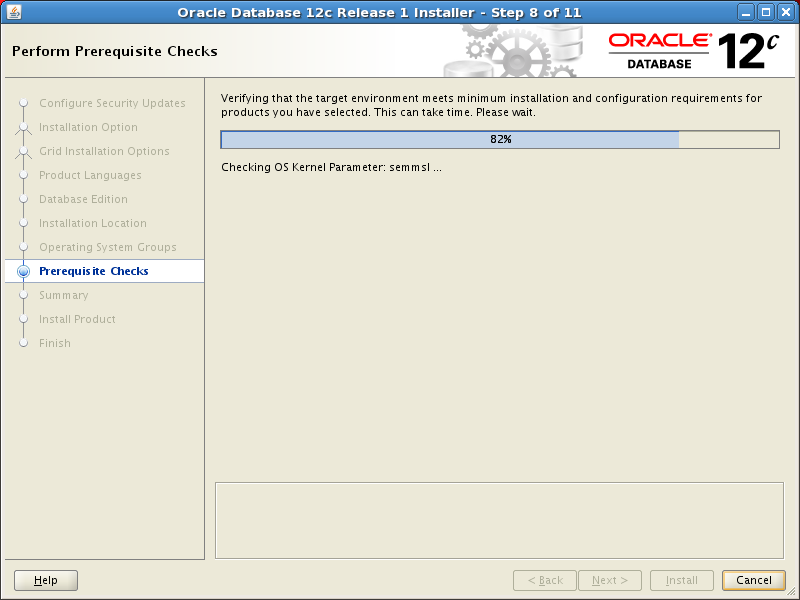Close the installer window

click(786, 12)
